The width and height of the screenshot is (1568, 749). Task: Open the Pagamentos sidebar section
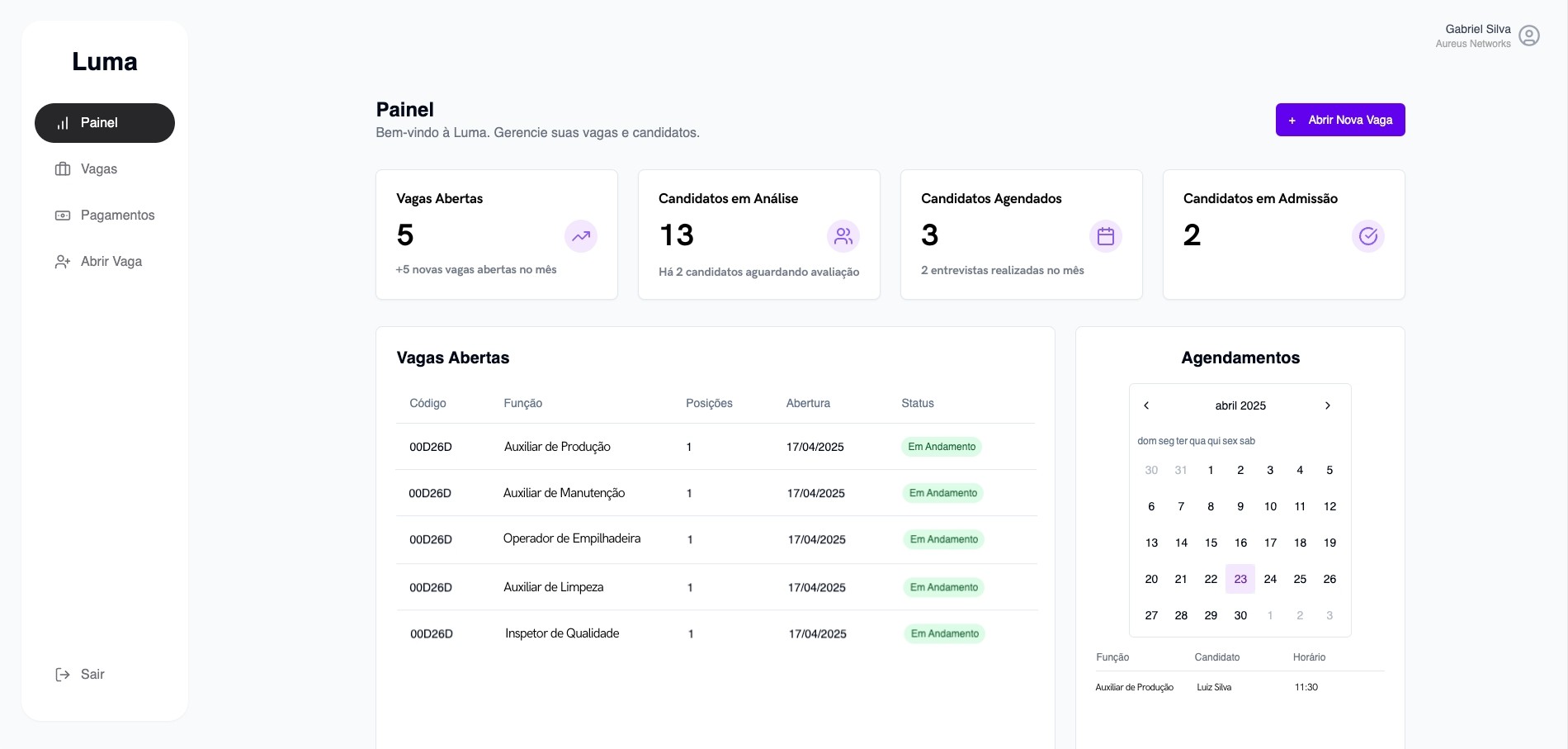(x=105, y=216)
